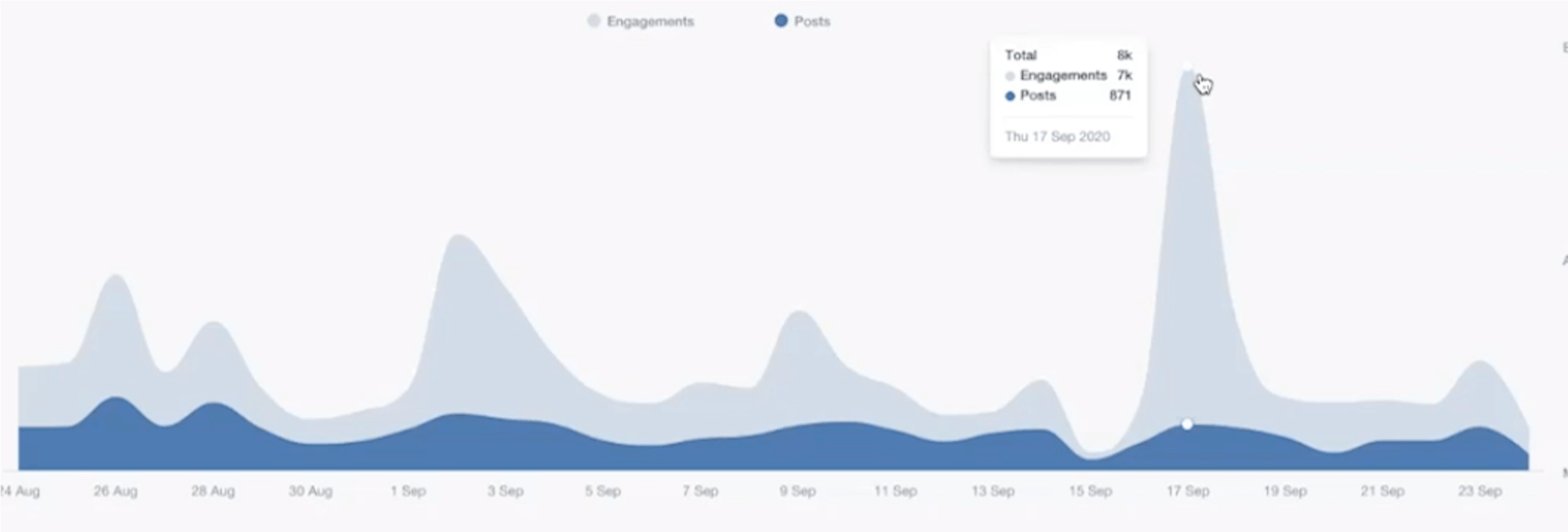Select the 28 Aug axis label
Image resolution: width=1568 pixels, height=532 pixels.
(212, 491)
